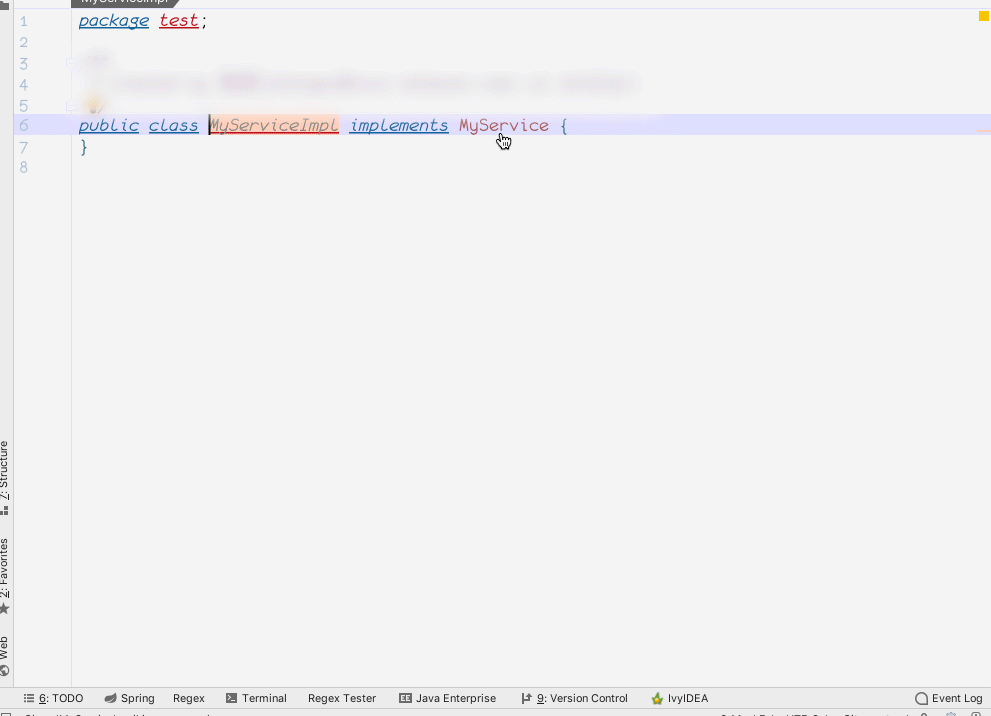Screen dimensions: 991x716
Task: Click the "package" keyword on line 1
Action: tap(114, 21)
